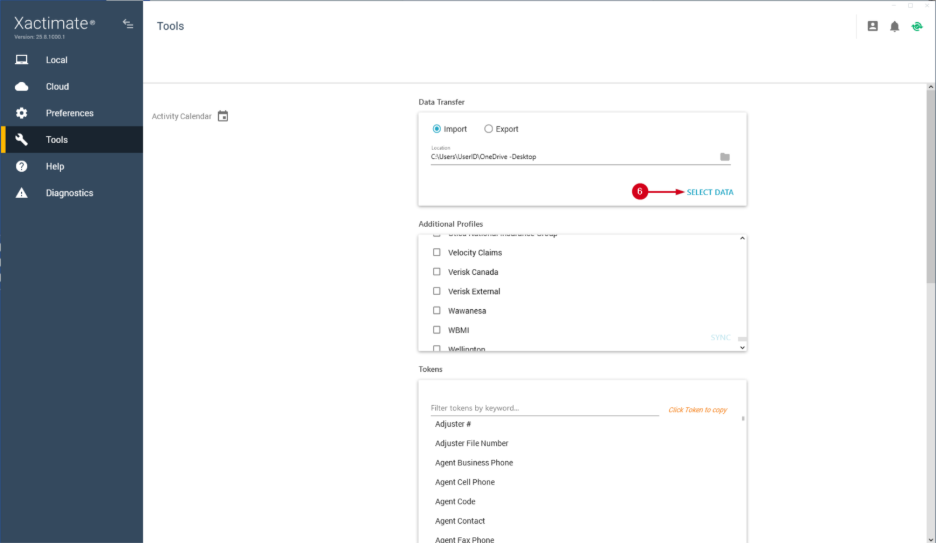
Task: Click the green sync status icon
Action: pos(917,26)
